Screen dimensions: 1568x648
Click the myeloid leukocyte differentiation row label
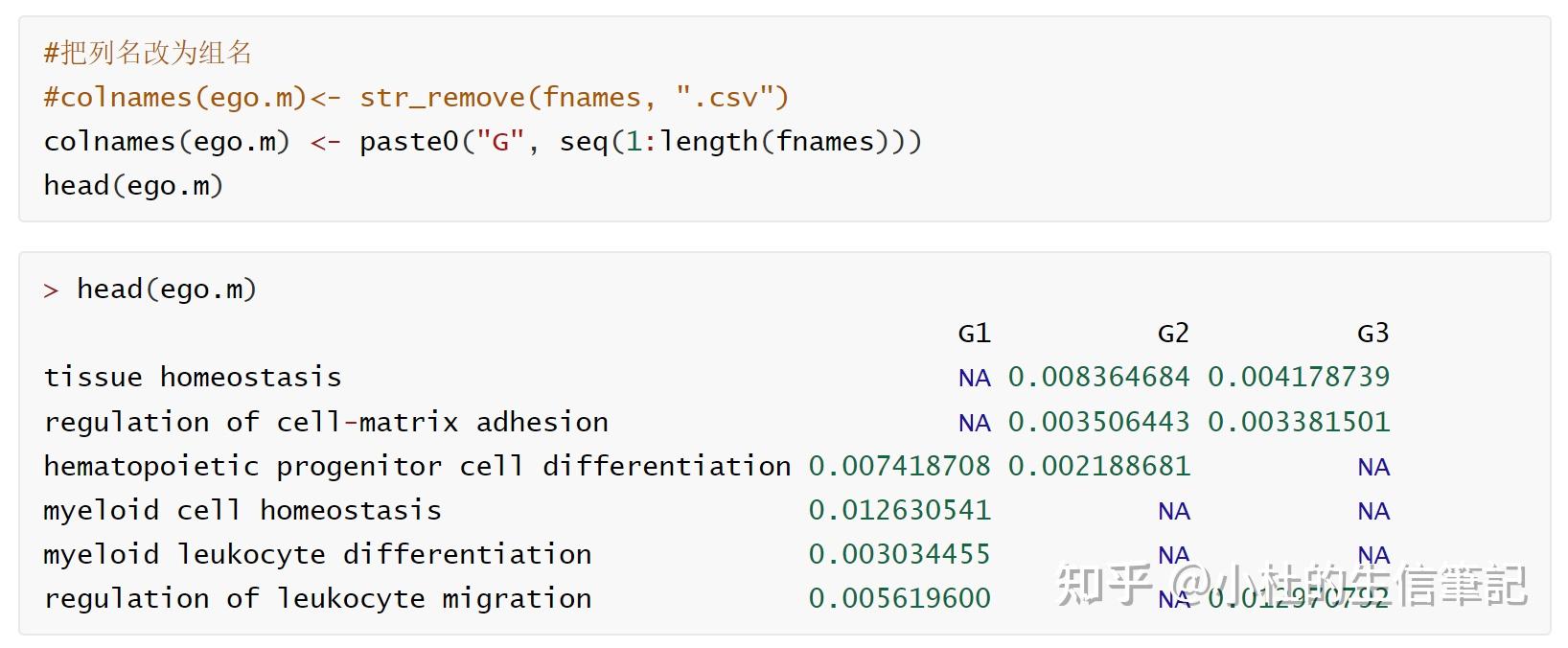[317, 554]
